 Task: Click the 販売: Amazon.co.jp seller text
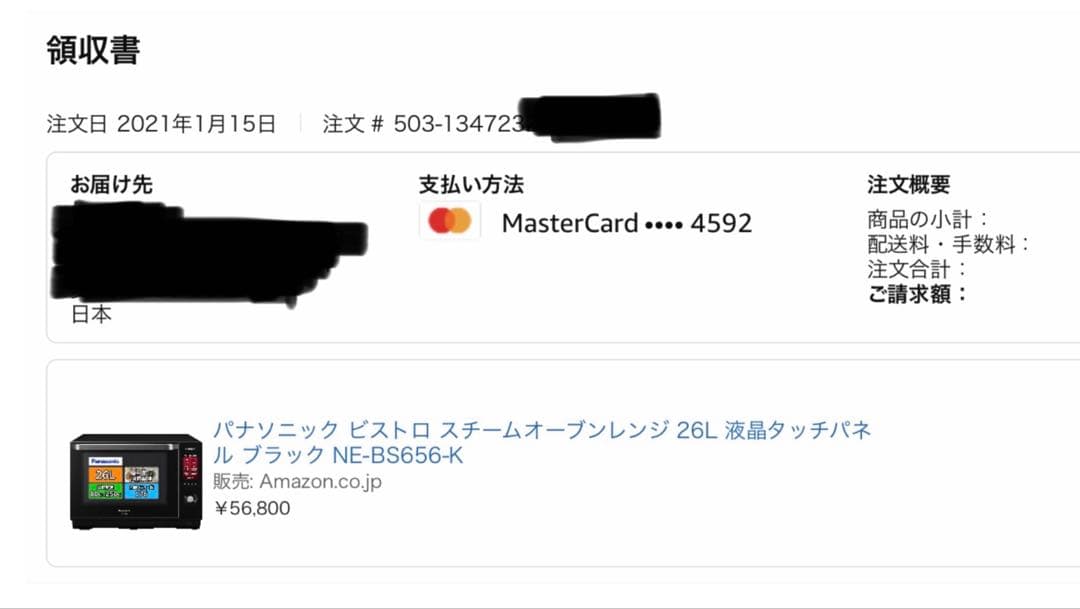[297, 482]
